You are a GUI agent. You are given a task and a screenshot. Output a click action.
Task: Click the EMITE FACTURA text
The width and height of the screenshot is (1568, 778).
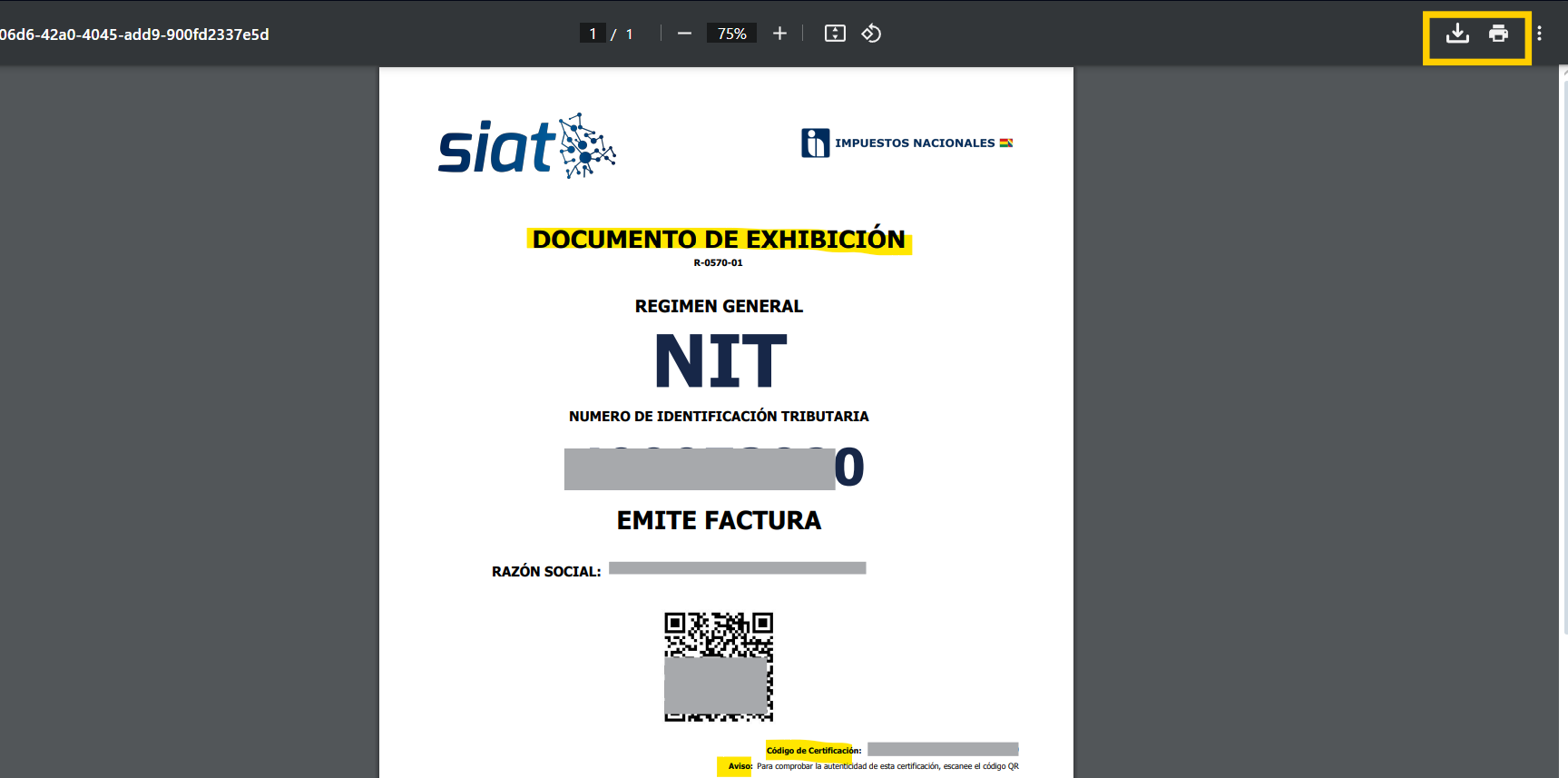[x=719, y=521]
